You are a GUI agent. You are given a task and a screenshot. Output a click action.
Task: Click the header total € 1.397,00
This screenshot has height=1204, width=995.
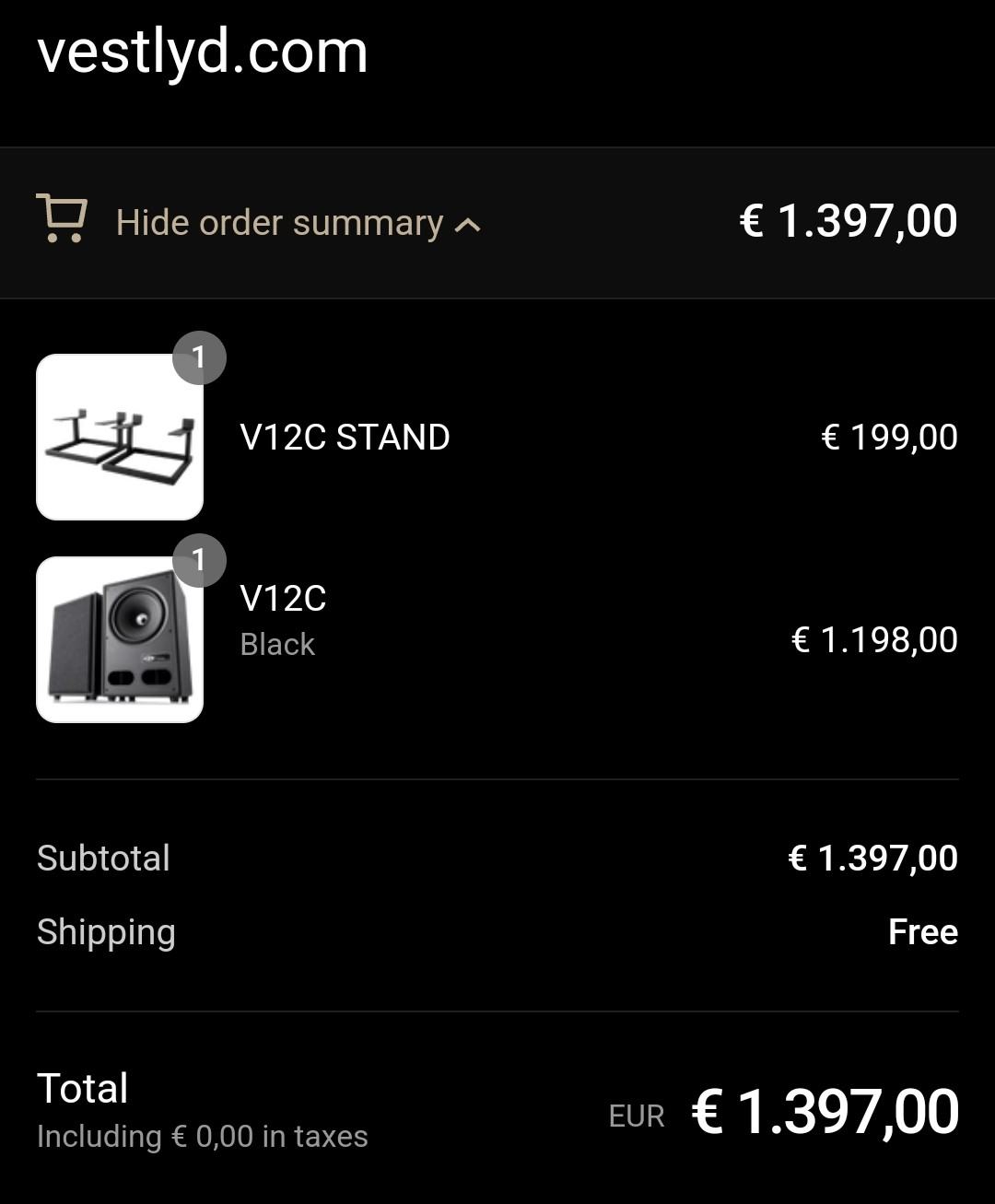tap(849, 222)
